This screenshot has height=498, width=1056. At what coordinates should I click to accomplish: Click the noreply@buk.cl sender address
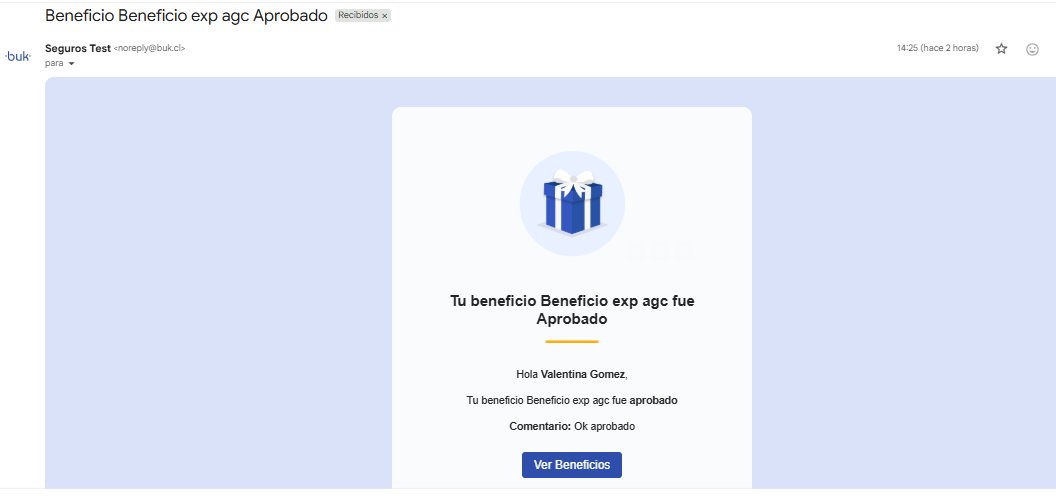(x=149, y=48)
